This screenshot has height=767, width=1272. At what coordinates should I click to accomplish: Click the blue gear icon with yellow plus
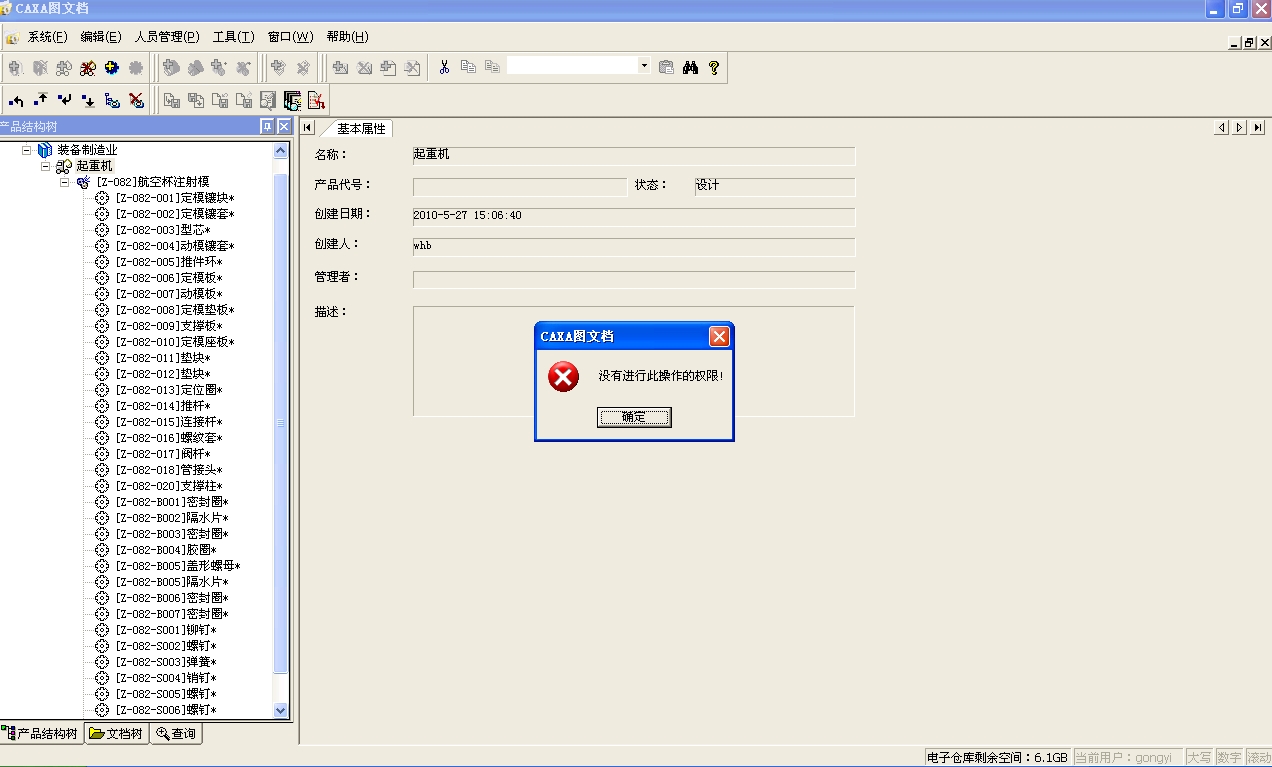tap(112, 67)
